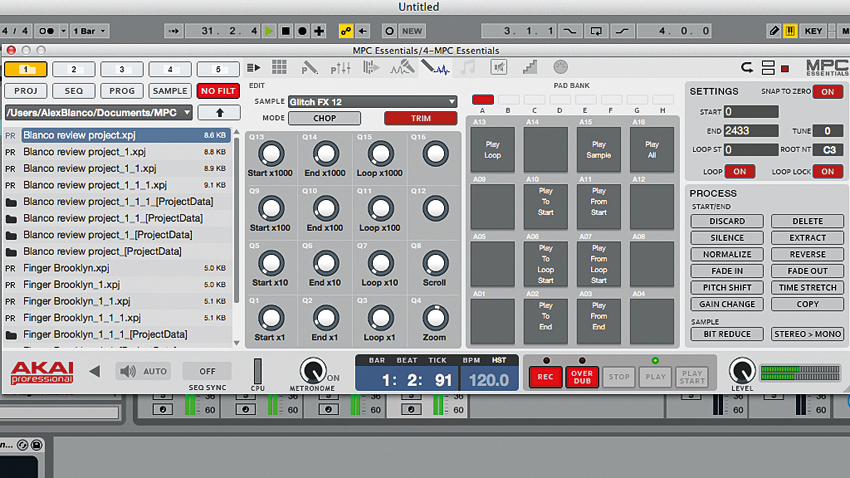Click the BIT REDUCE button
This screenshot has height=478, width=850.
coord(727,334)
